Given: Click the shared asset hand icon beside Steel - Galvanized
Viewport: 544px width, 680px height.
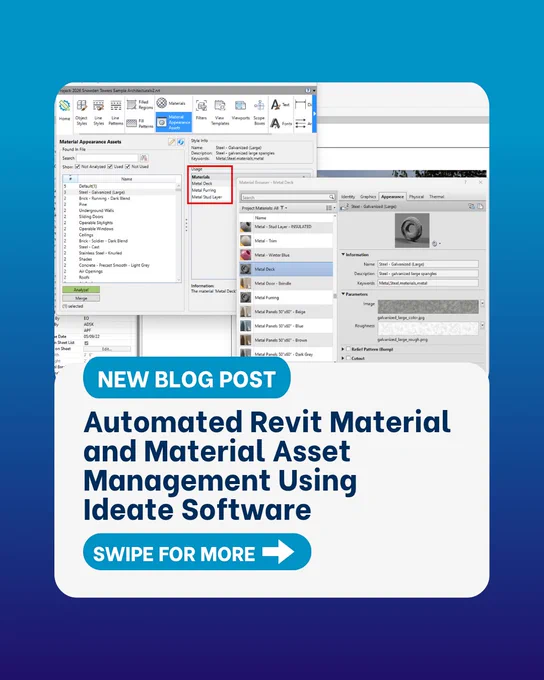Looking at the screenshot, I should 344,207.
